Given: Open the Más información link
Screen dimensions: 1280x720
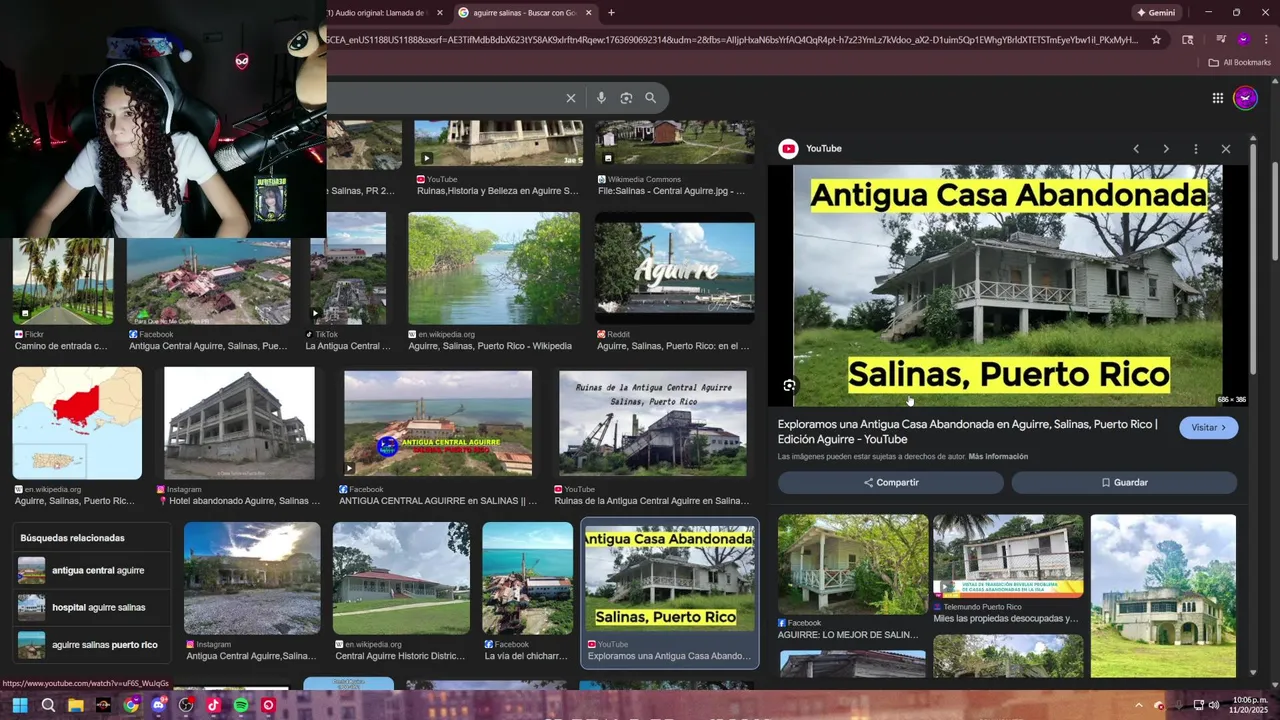Looking at the screenshot, I should (998, 457).
